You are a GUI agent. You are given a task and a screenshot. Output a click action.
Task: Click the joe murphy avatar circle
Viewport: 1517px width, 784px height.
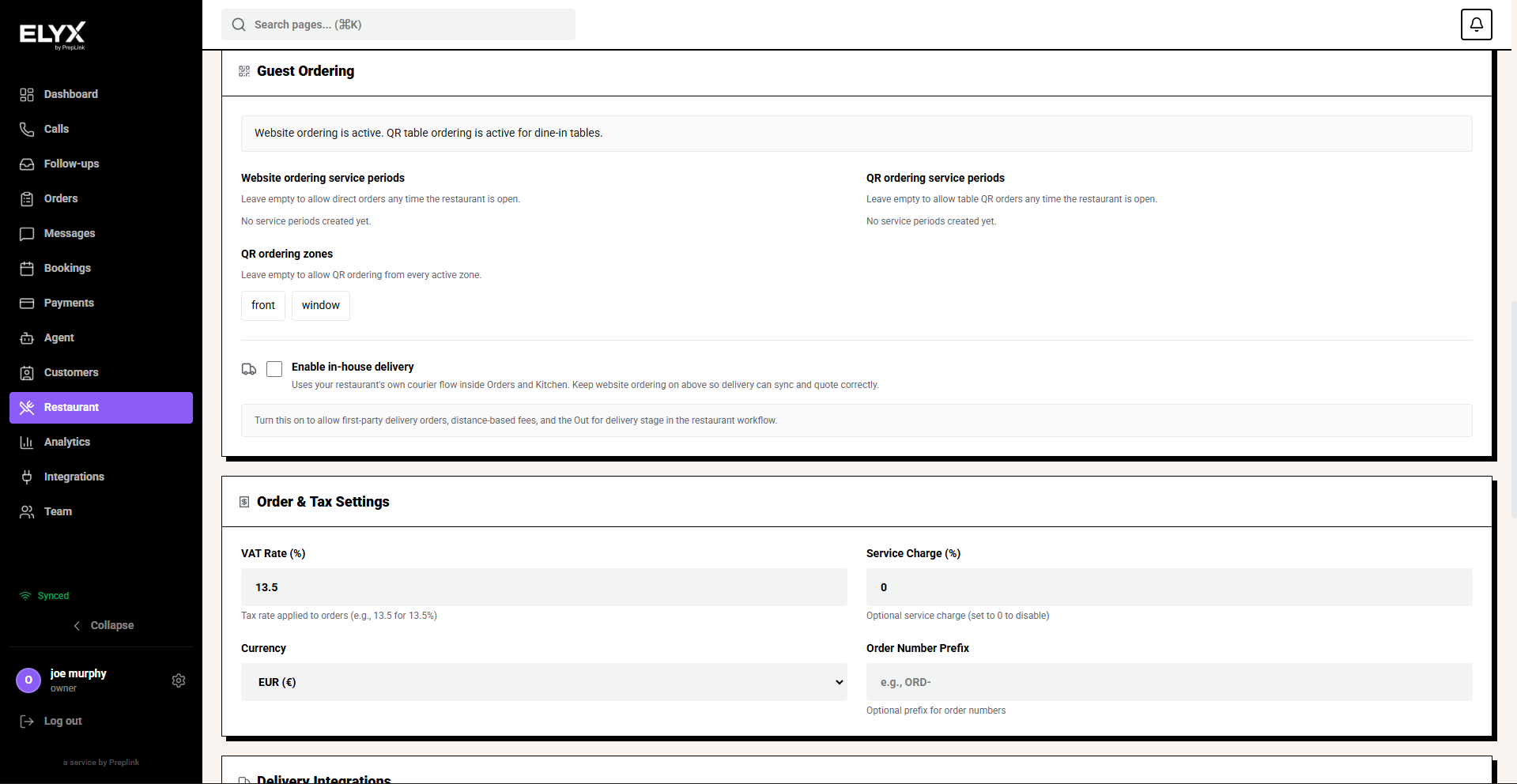[28, 680]
